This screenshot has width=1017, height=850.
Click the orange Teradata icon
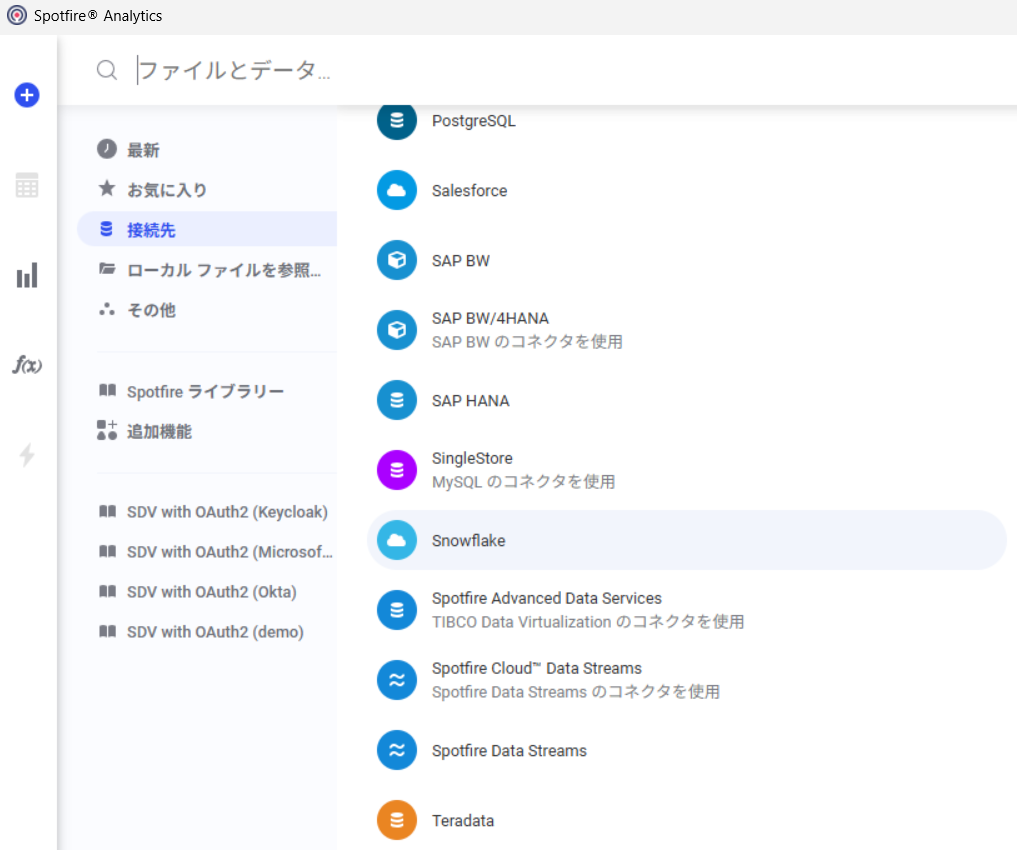click(397, 820)
